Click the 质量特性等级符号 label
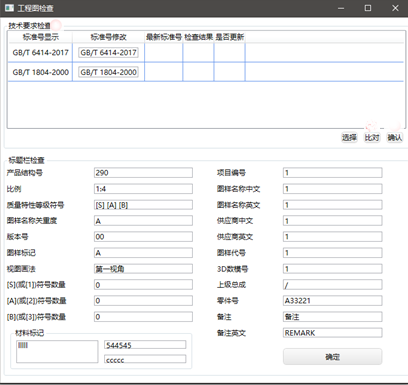Screen dimensions: 408x385 tap(35, 205)
